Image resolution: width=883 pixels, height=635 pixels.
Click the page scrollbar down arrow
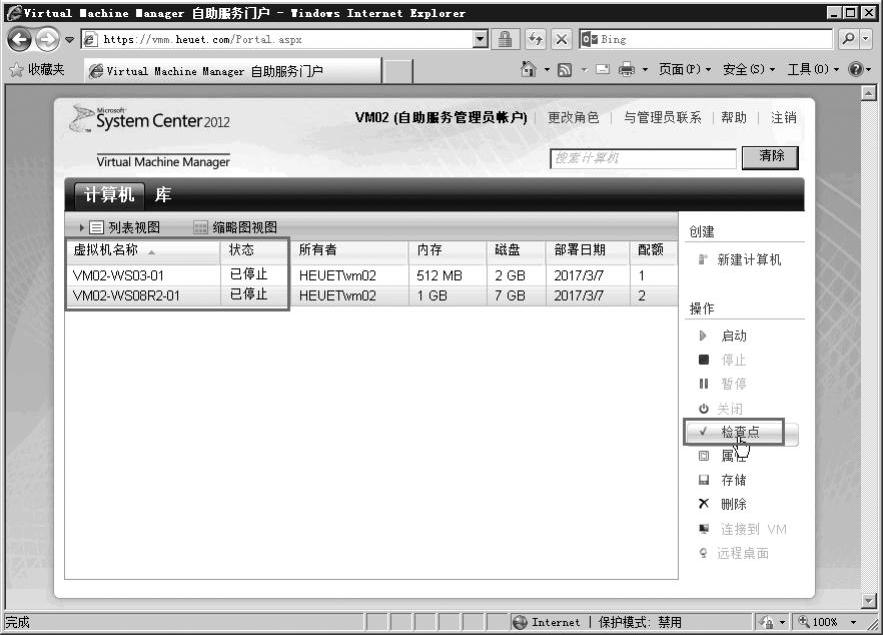(x=869, y=601)
